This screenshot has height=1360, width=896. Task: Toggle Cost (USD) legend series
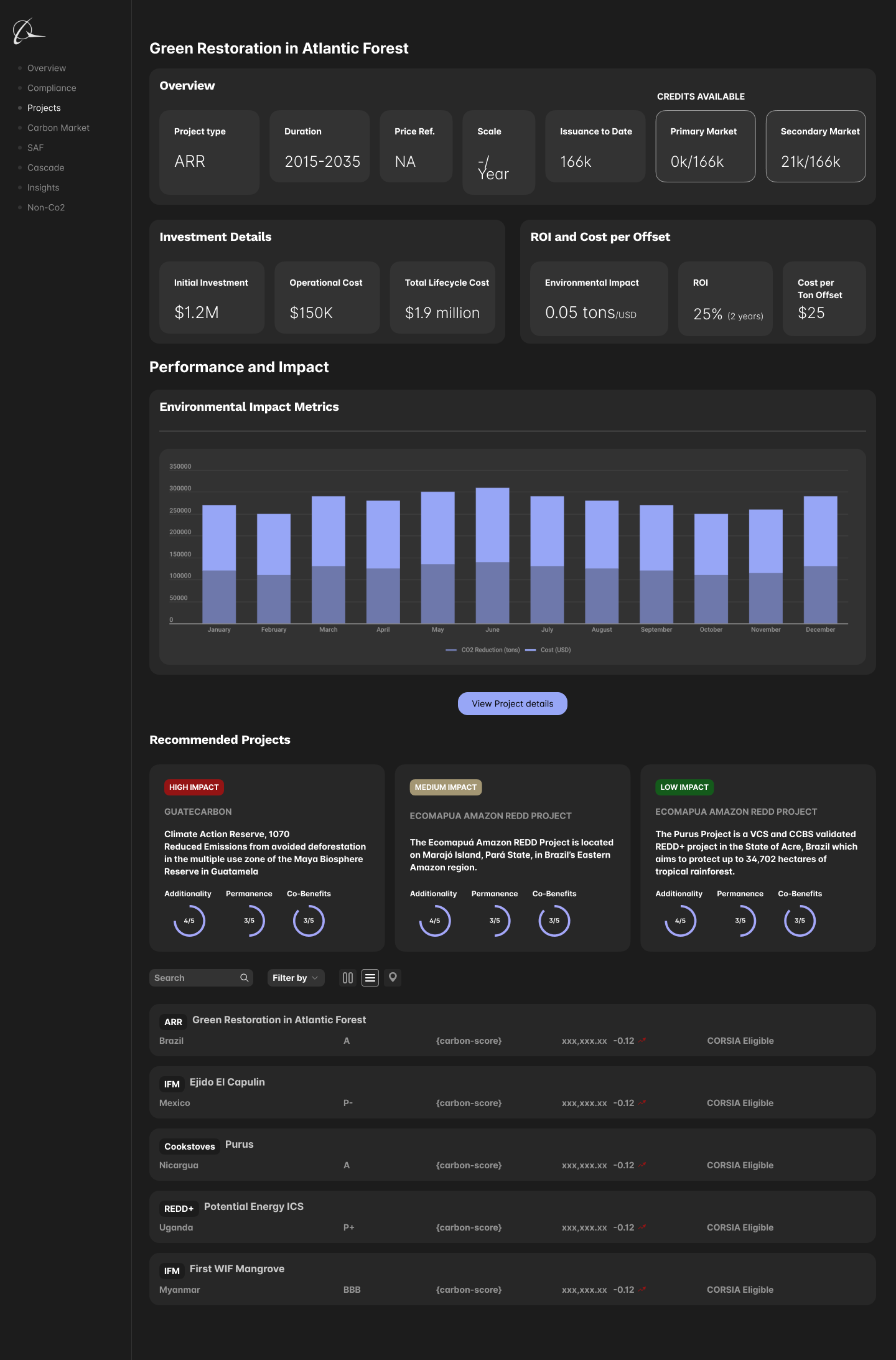[x=549, y=650]
